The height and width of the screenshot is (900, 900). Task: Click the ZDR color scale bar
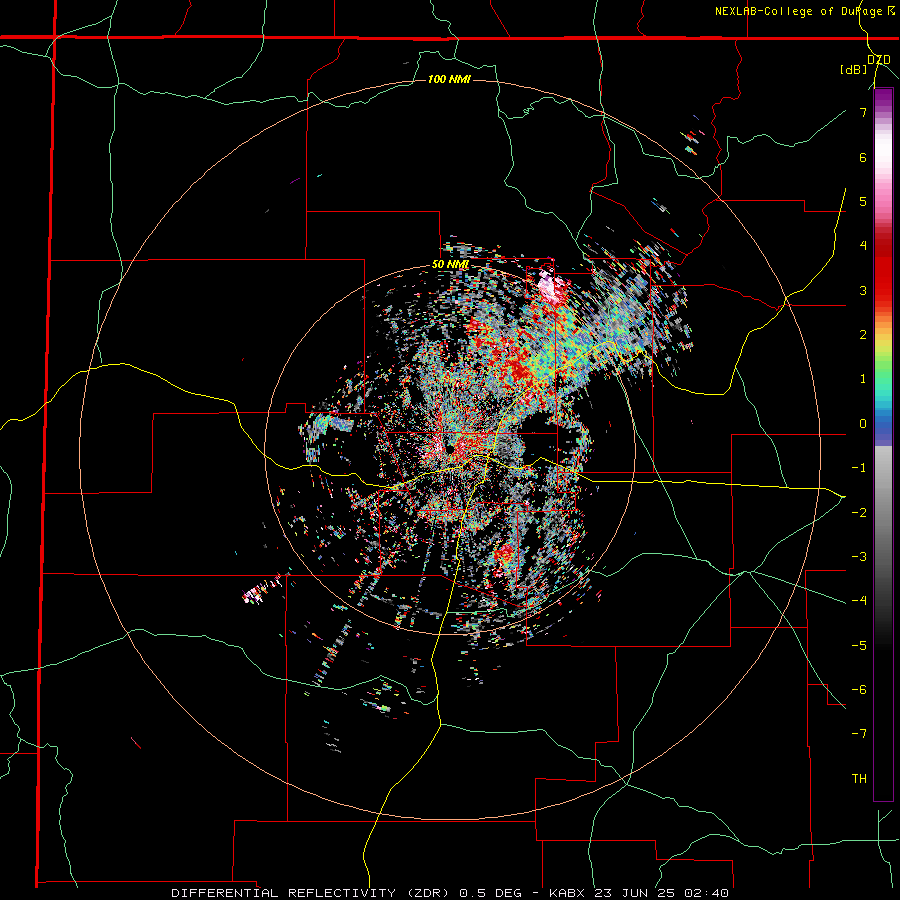pyautogui.click(x=883, y=444)
